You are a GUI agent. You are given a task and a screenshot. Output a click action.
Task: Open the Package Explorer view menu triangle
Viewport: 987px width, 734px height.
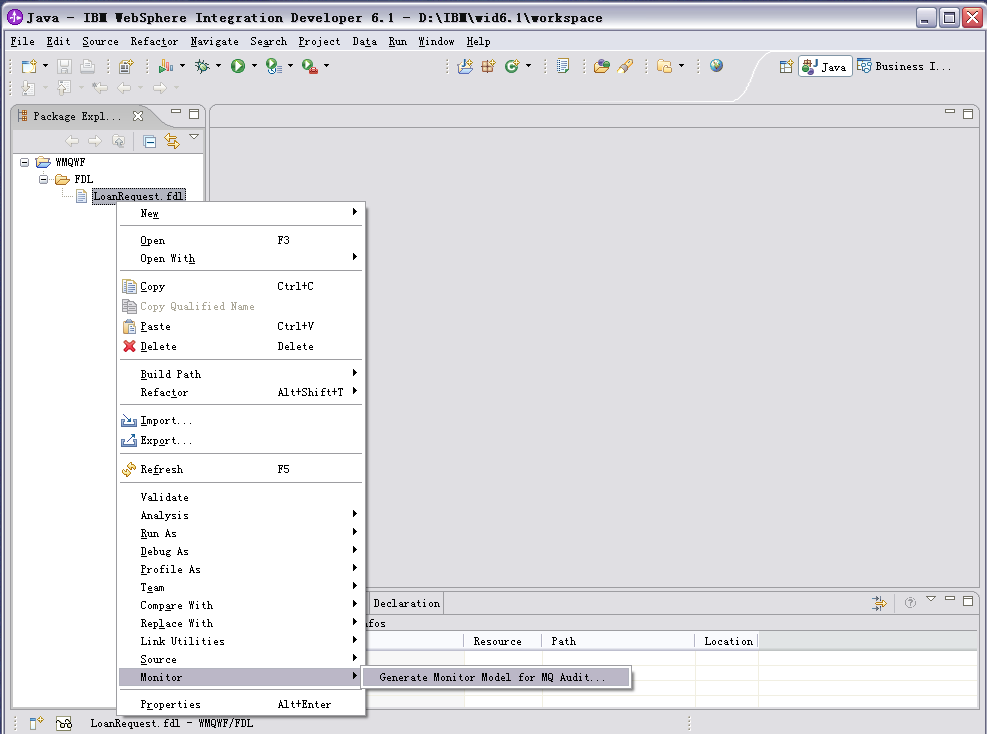[194, 137]
